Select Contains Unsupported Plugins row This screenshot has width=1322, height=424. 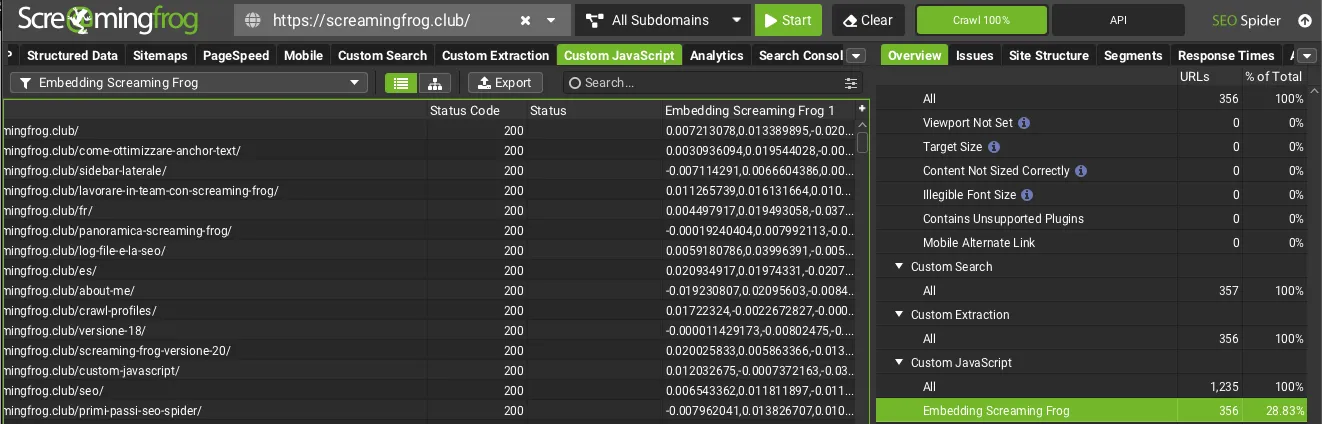pyautogui.click(x=1091, y=219)
